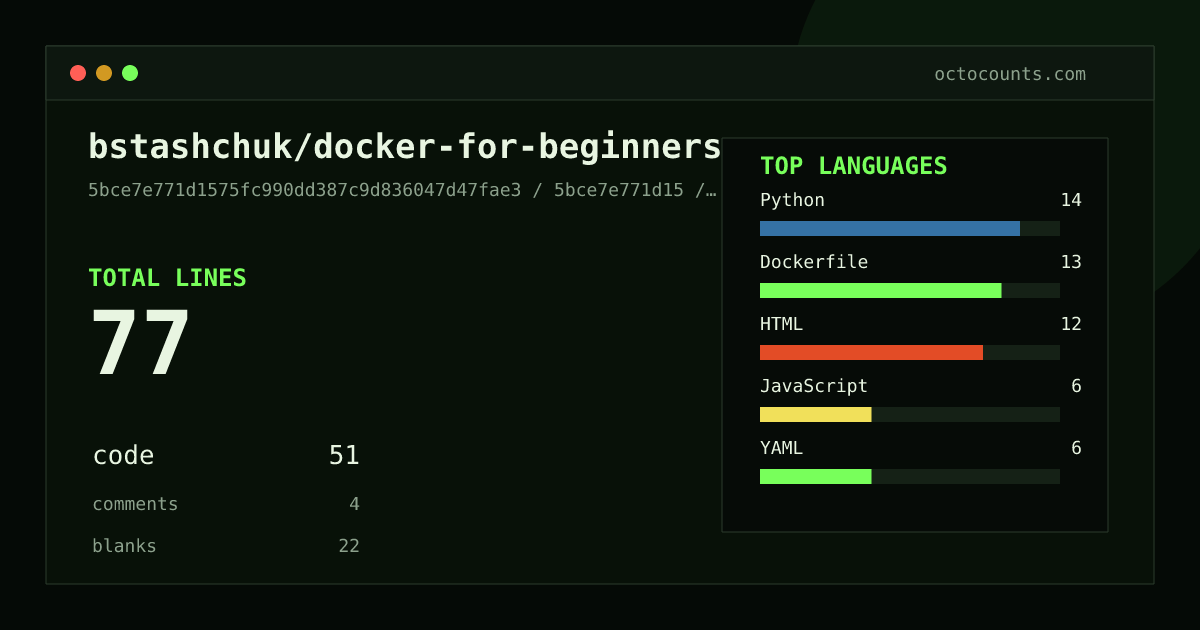Click the TOTAL LINES heading
The height and width of the screenshot is (630, 1200).
[x=167, y=278]
